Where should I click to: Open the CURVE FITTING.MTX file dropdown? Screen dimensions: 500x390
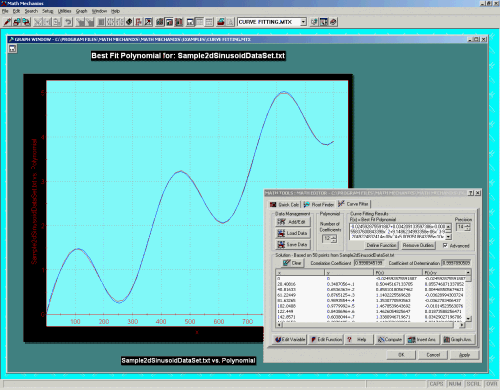point(303,22)
